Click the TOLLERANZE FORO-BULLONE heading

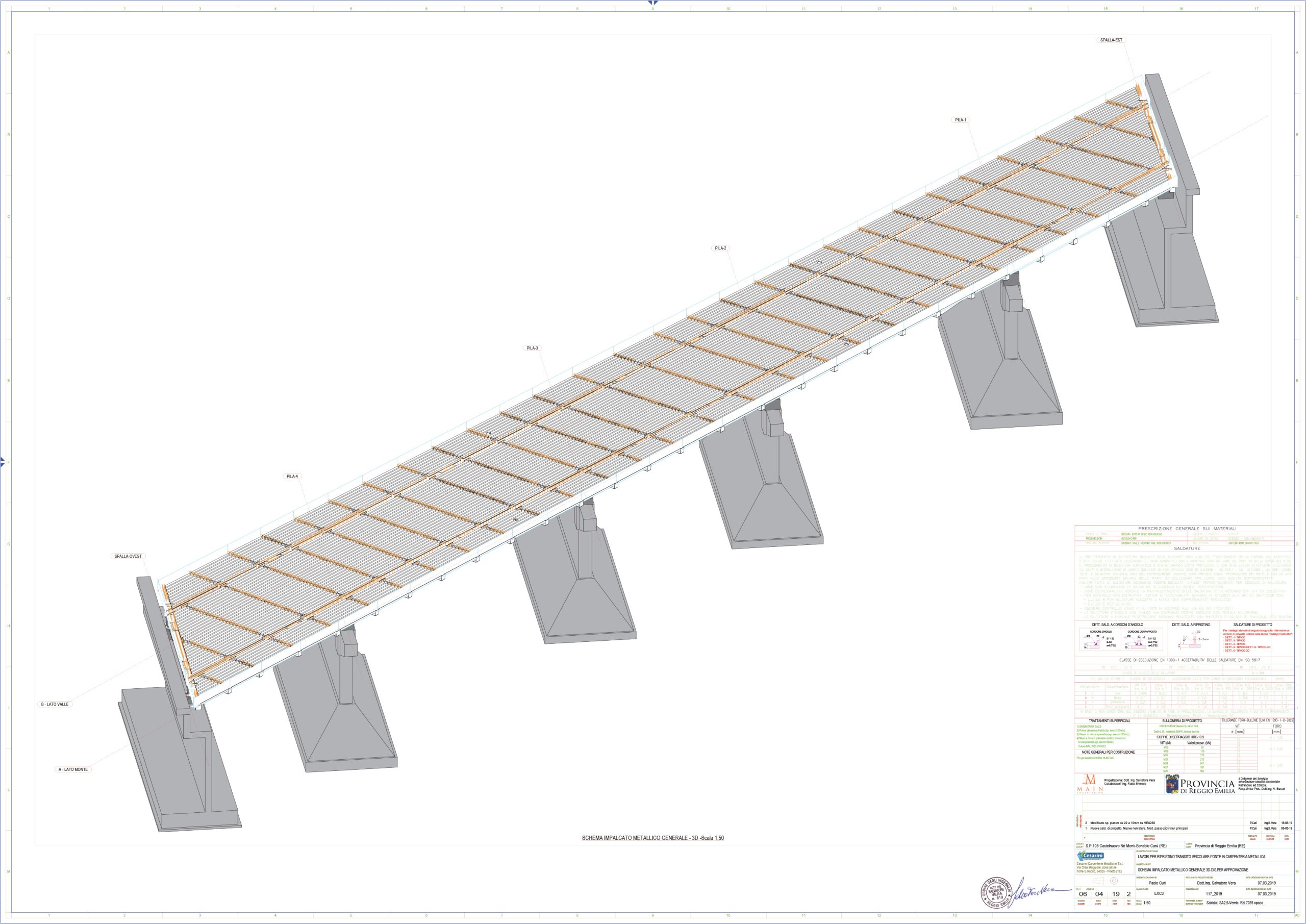click(1258, 720)
